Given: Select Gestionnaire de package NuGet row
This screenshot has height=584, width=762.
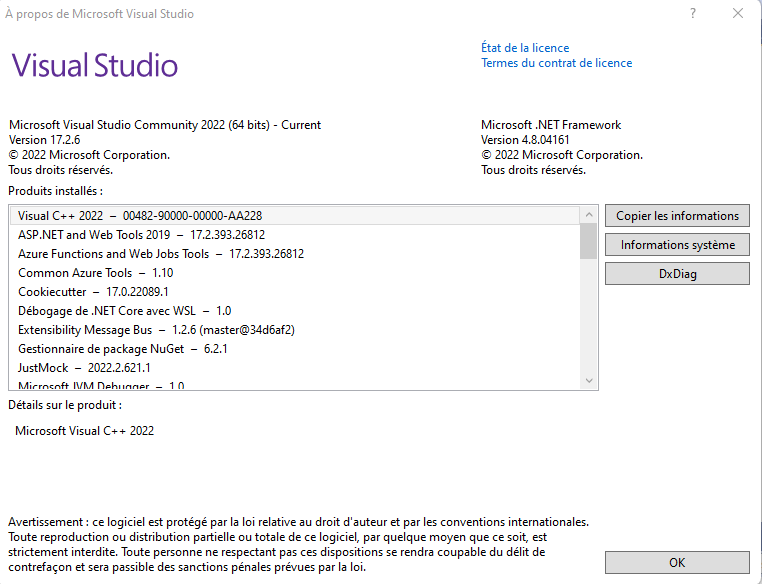Looking at the screenshot, I should 294,349.
